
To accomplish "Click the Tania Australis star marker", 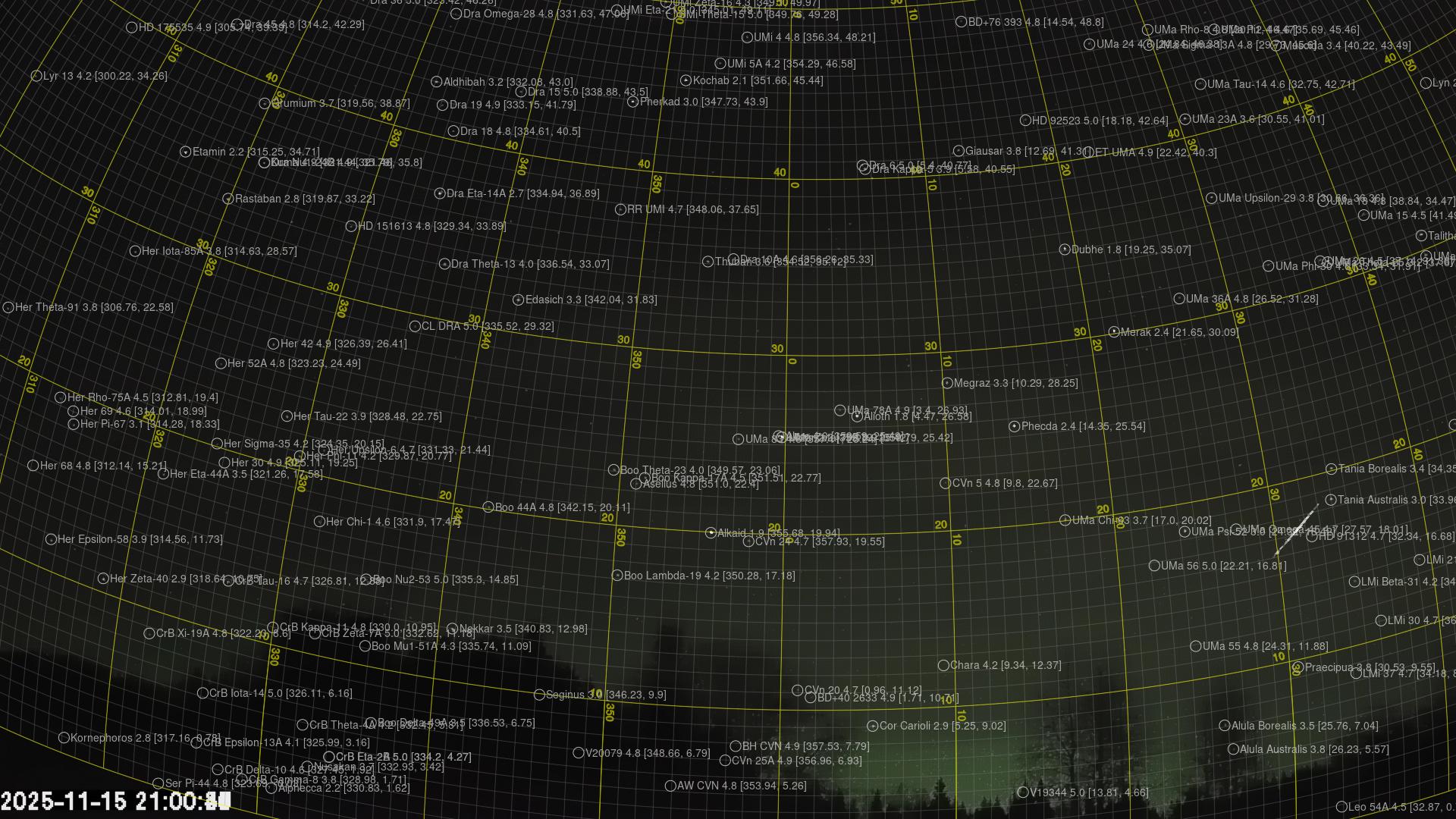I will pos(1330,500).
